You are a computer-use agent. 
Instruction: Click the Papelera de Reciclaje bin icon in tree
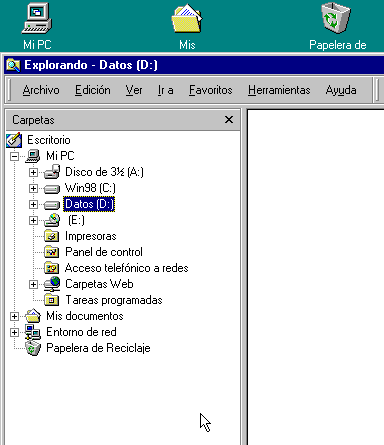[33, 348]
